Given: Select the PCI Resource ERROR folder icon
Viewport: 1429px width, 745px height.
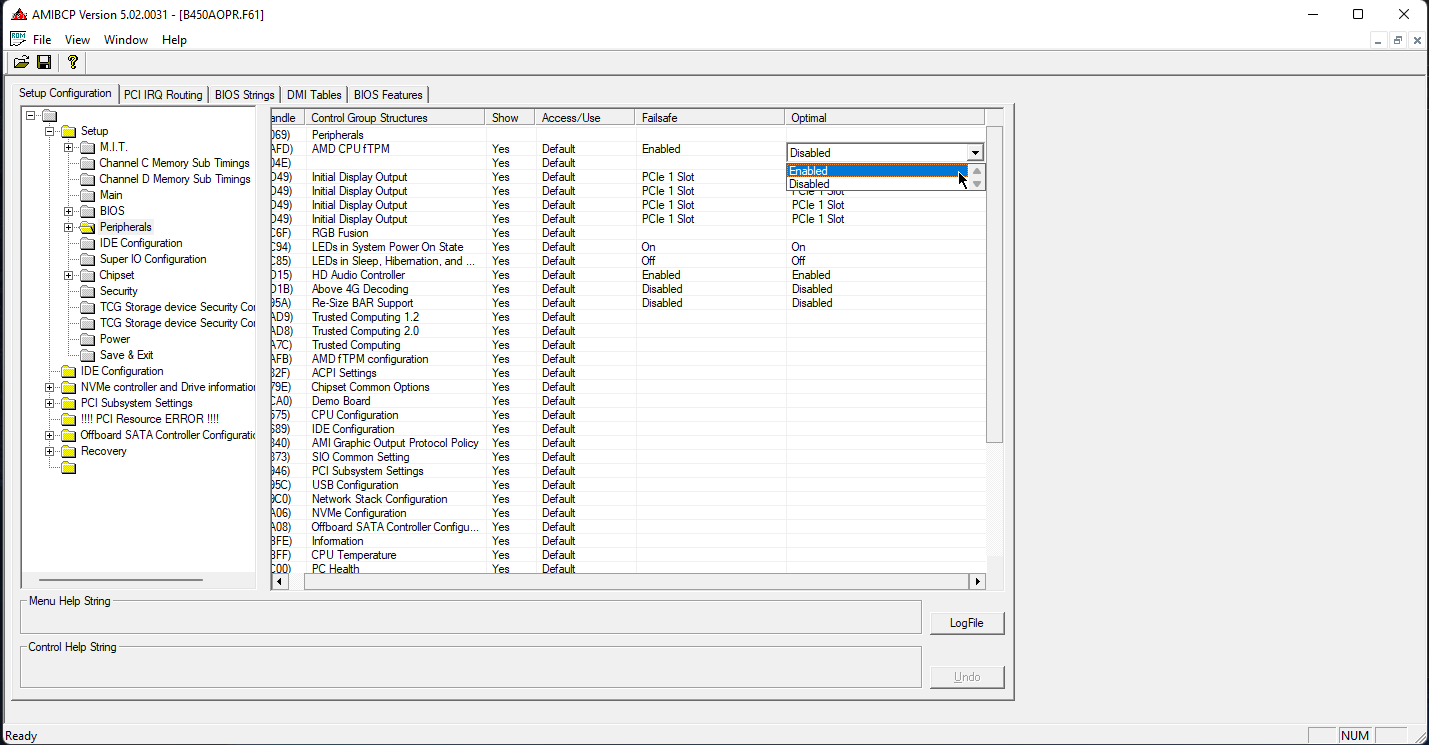Looking at the screenshot, I should pyautogui.click(x=69, y=419).
